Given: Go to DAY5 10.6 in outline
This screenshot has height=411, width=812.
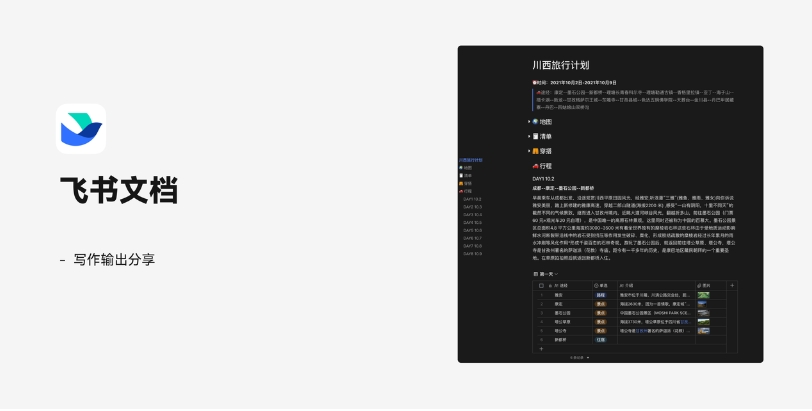Looking at the screenshot, I should (472, 230).
